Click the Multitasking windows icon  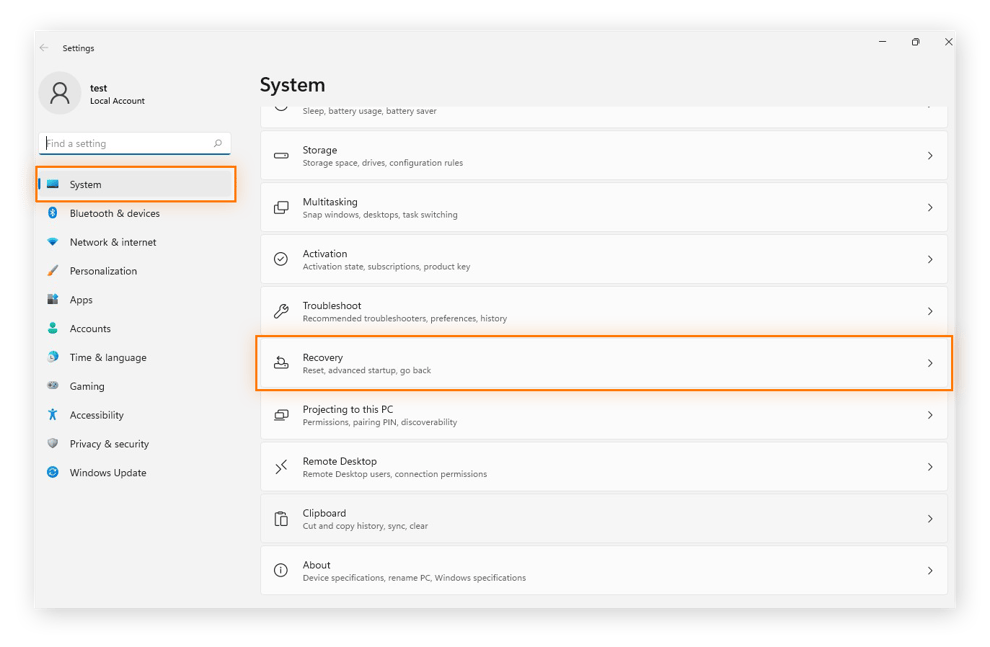click(281, 208)
